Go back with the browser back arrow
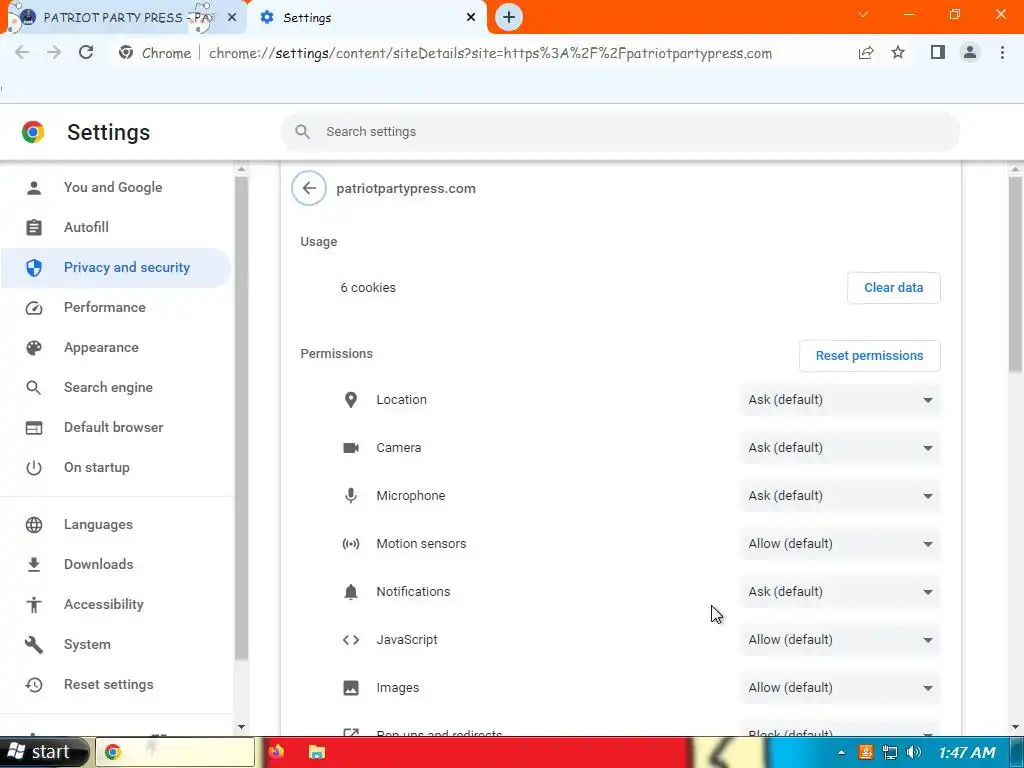 (22, 53)
